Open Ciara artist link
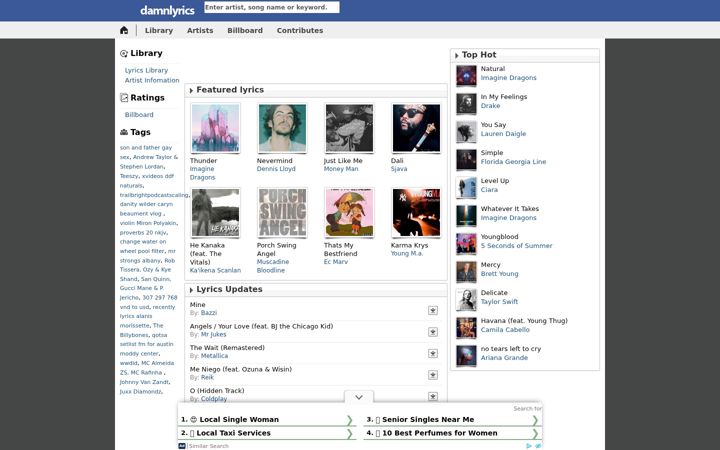The image size is (720, 450). click(x=489, y=190)
